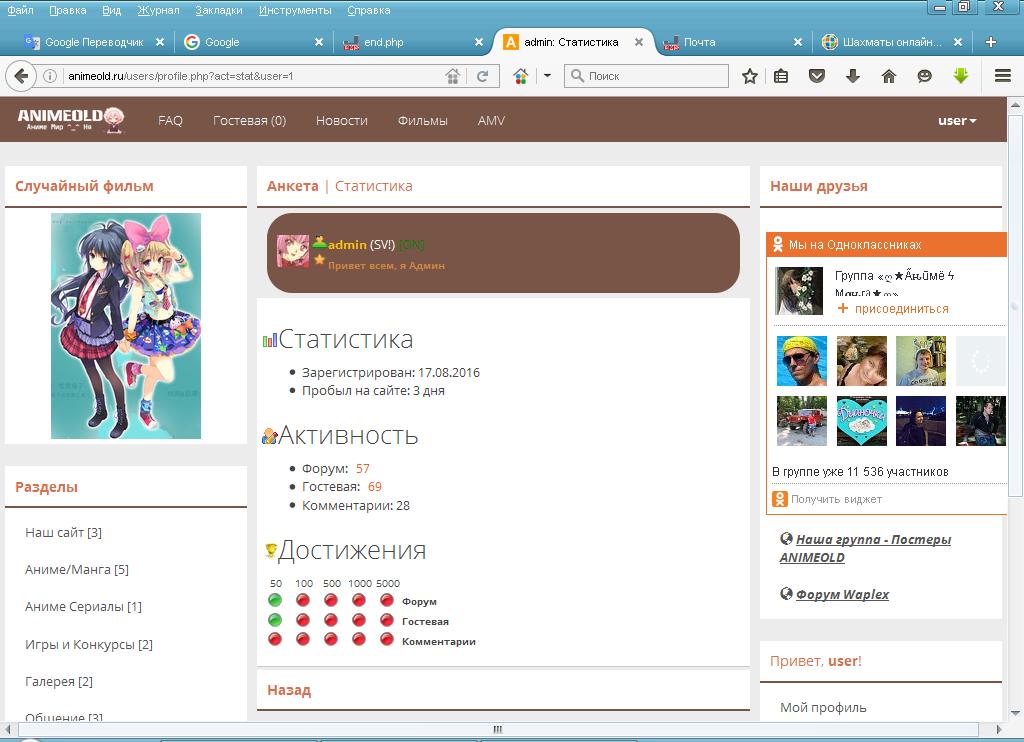
Task: Click the URL address field
Action: click(251, 76)
